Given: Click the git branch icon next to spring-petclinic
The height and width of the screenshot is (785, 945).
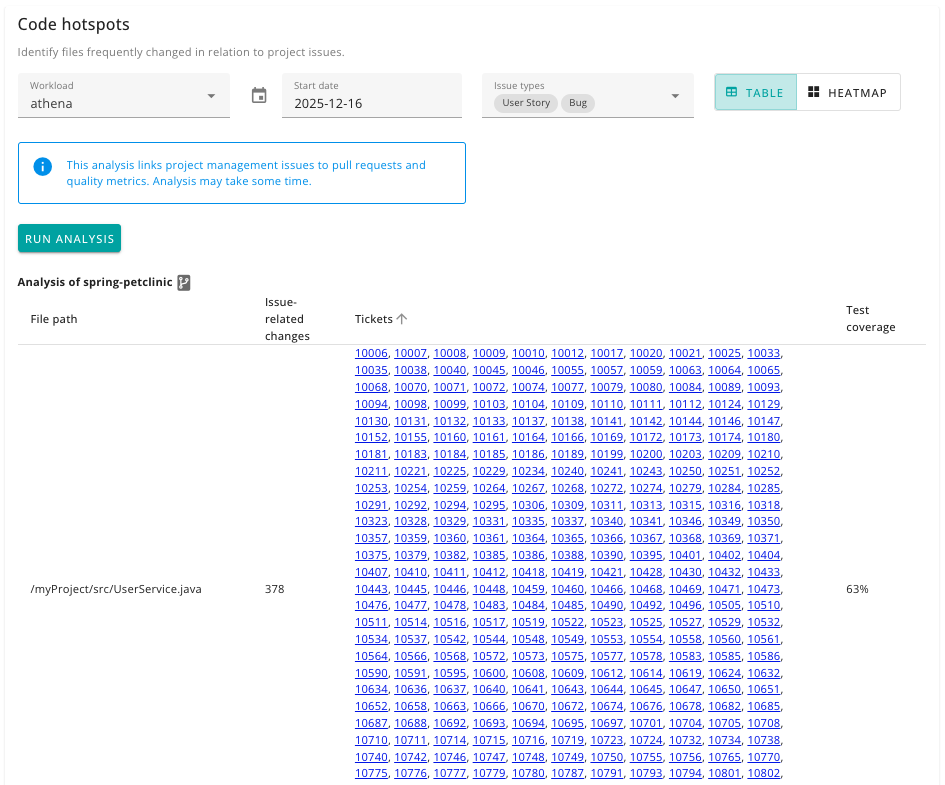Looking at the screenshot, I should 183,282.
